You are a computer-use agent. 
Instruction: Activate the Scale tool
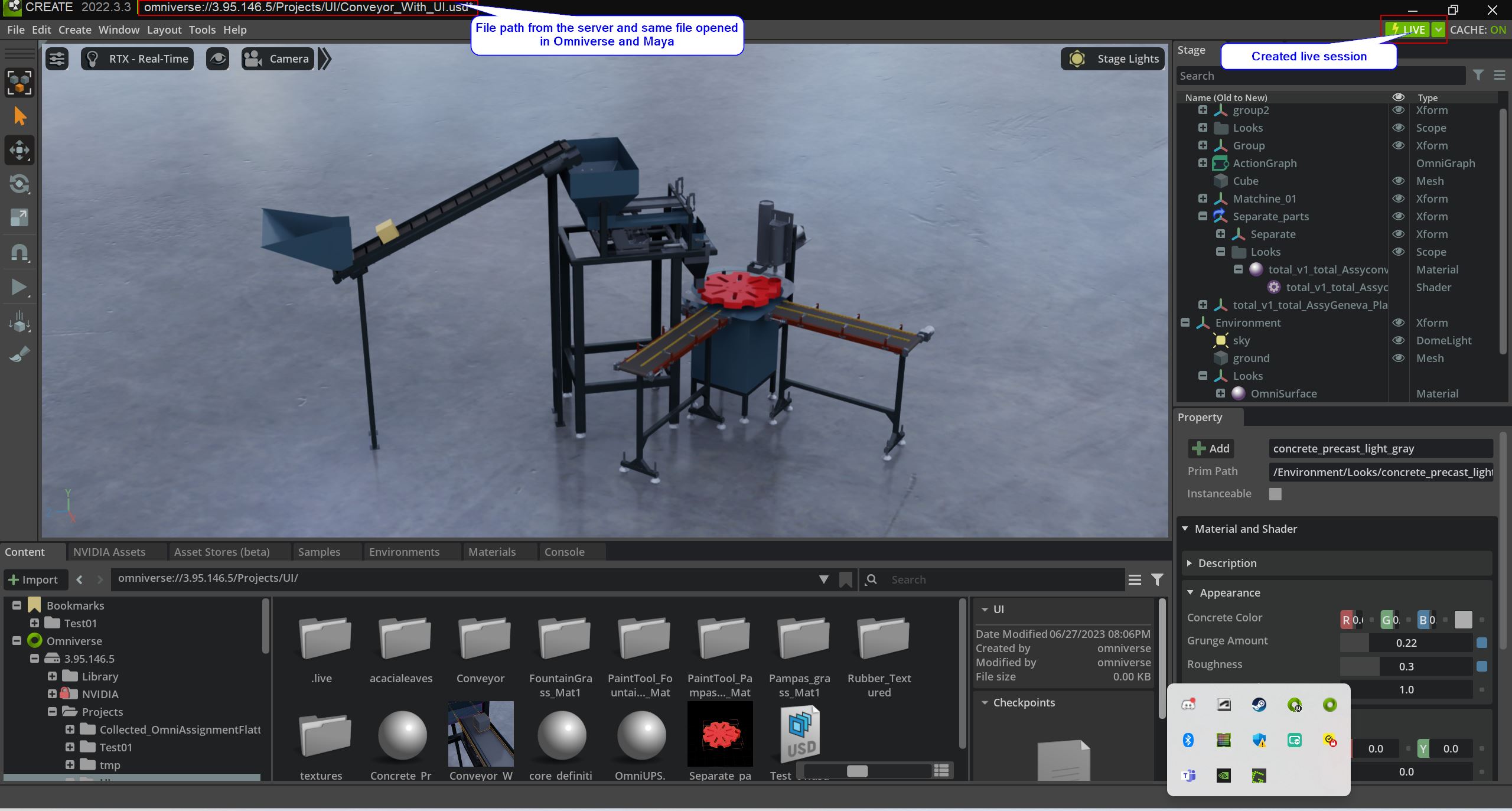pyautogui.click(x=19, y=218)
